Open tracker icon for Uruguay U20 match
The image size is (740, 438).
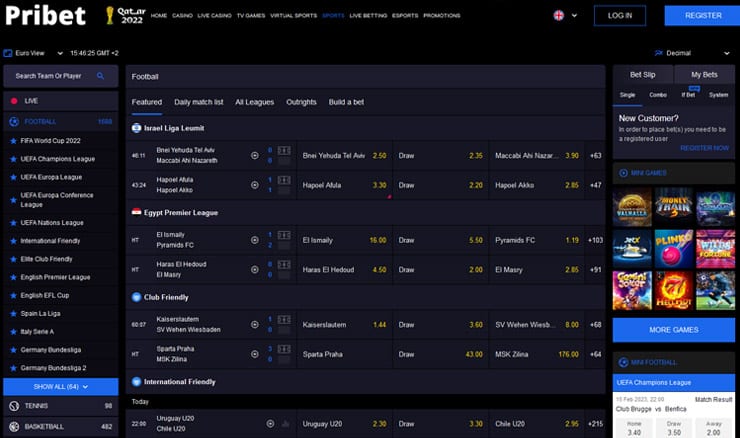coord(270,424)
